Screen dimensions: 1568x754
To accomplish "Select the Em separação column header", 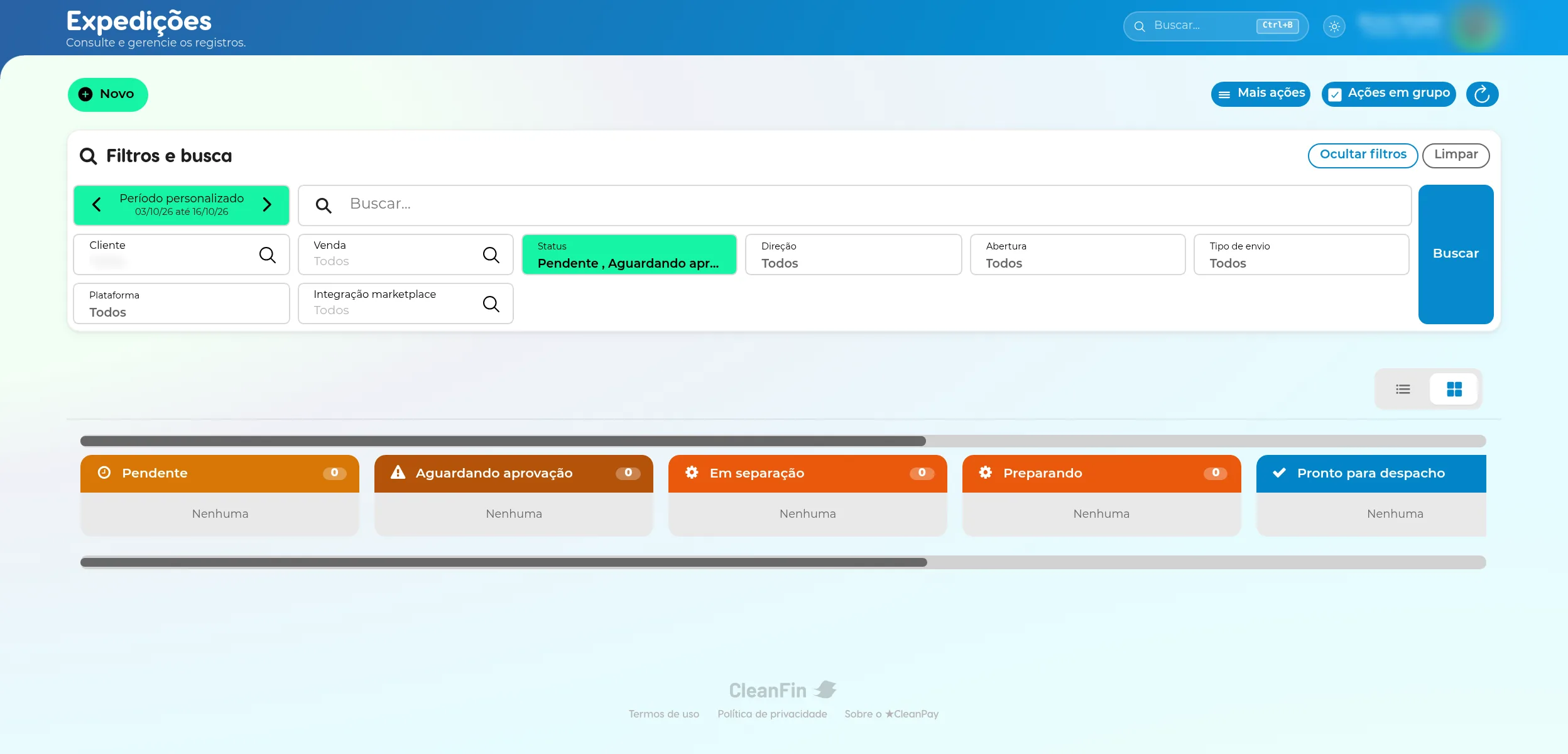I will pos(808,473).
